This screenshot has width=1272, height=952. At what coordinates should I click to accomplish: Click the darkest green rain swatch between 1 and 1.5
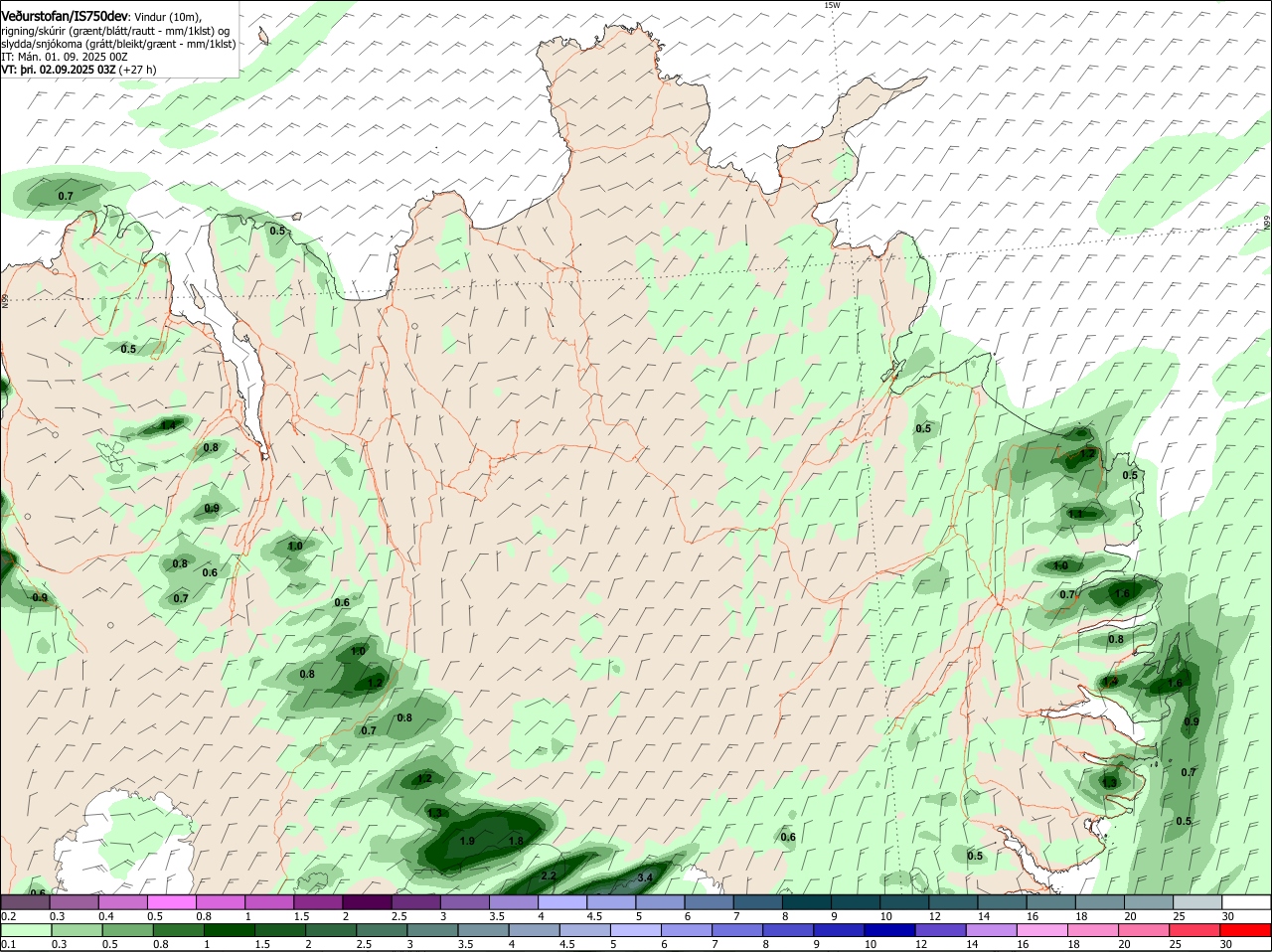[230, 930]
